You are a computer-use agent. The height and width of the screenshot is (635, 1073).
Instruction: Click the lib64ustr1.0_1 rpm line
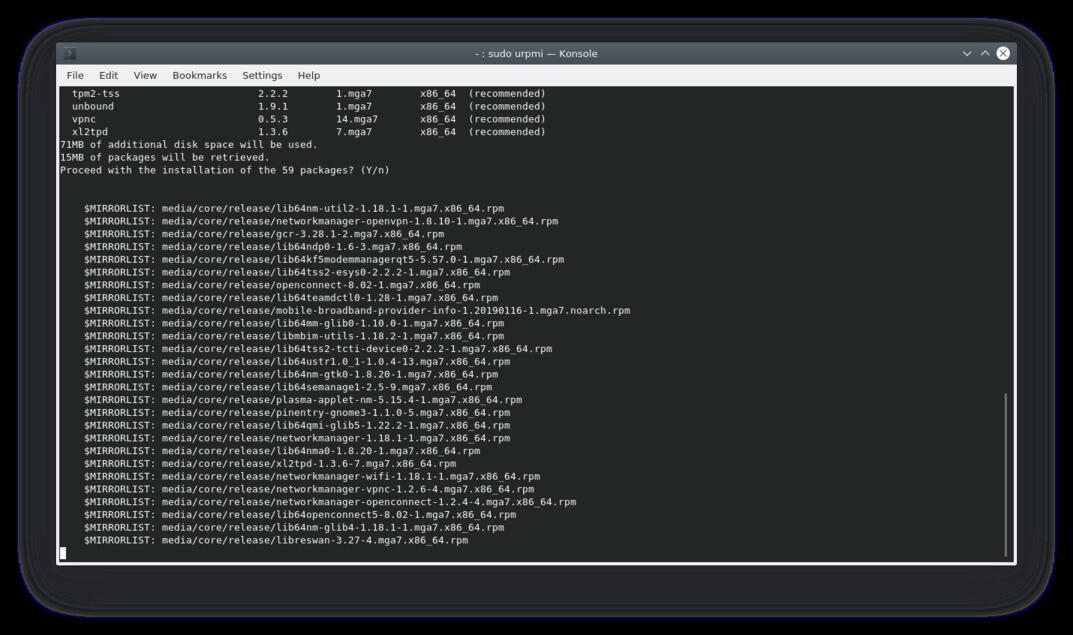point(297,362)
